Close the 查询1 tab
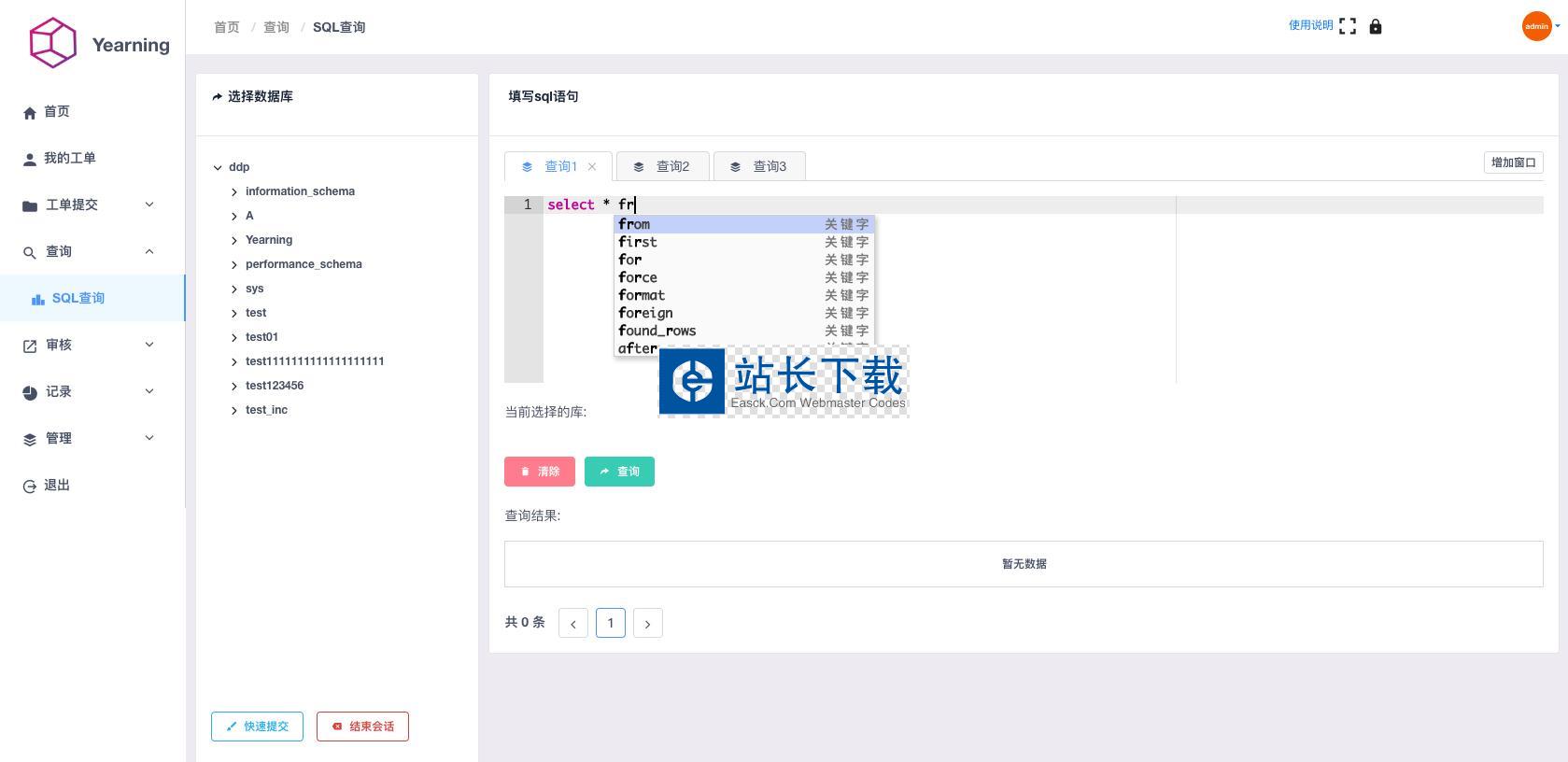The height and width of the screenshot is (762, 1568). 592,167
